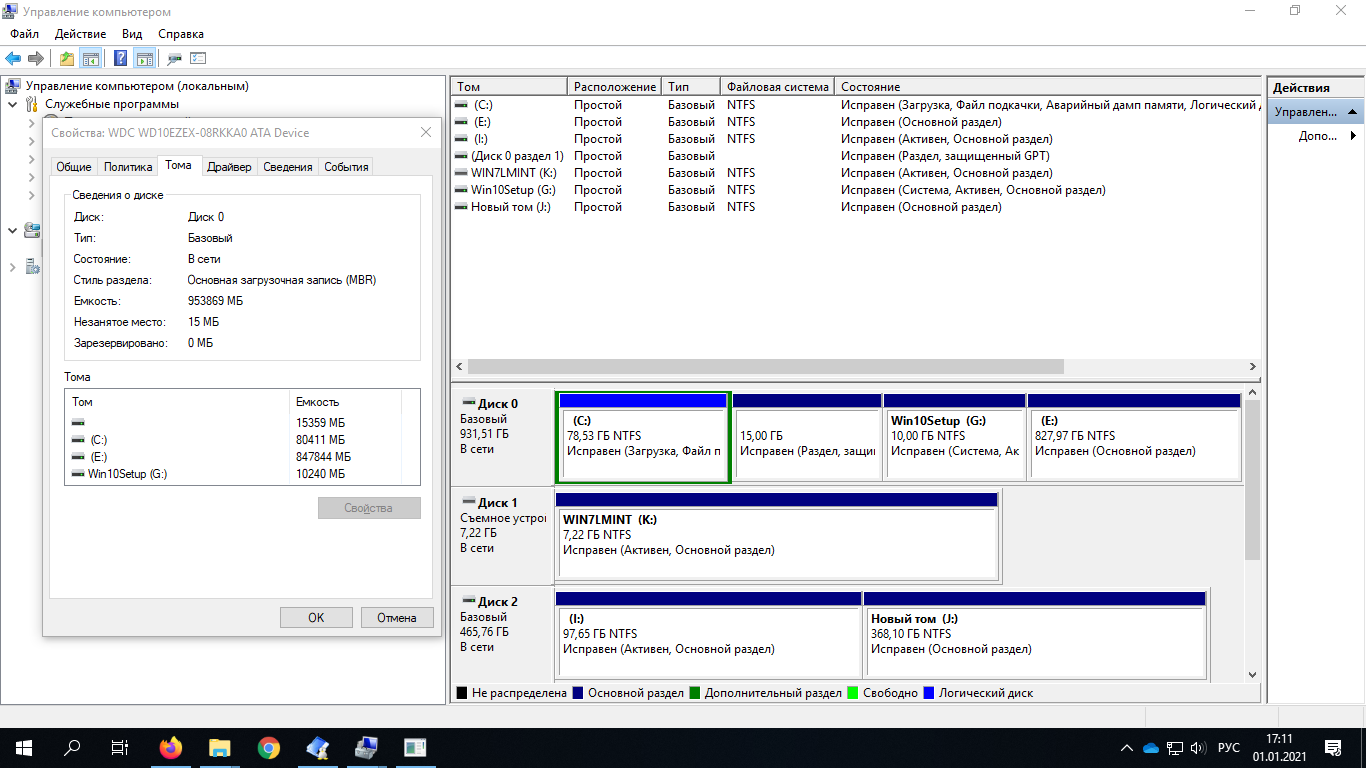Viewport: 1366px width, 768px height.
Task: Click horizontal scrollbar of the volume list
Action: (x=765, y=367)
